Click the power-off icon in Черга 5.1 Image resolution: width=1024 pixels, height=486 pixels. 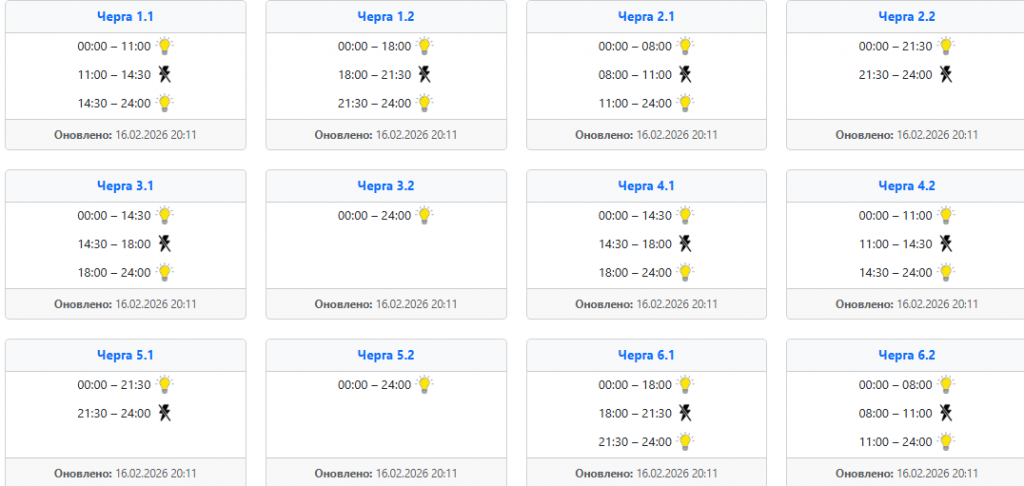pyautogui.click(x=165, y=412)
